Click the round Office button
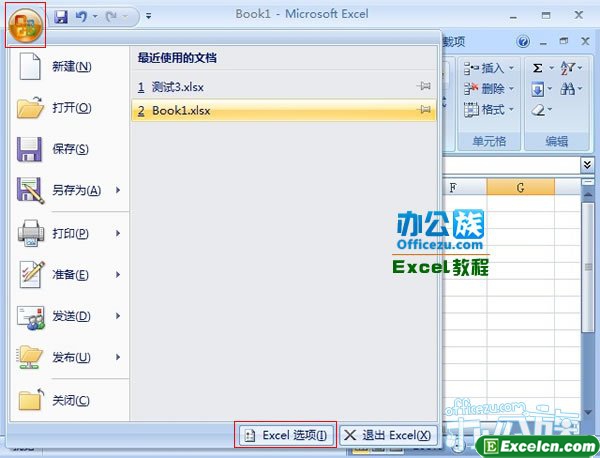 pos(25,25)
